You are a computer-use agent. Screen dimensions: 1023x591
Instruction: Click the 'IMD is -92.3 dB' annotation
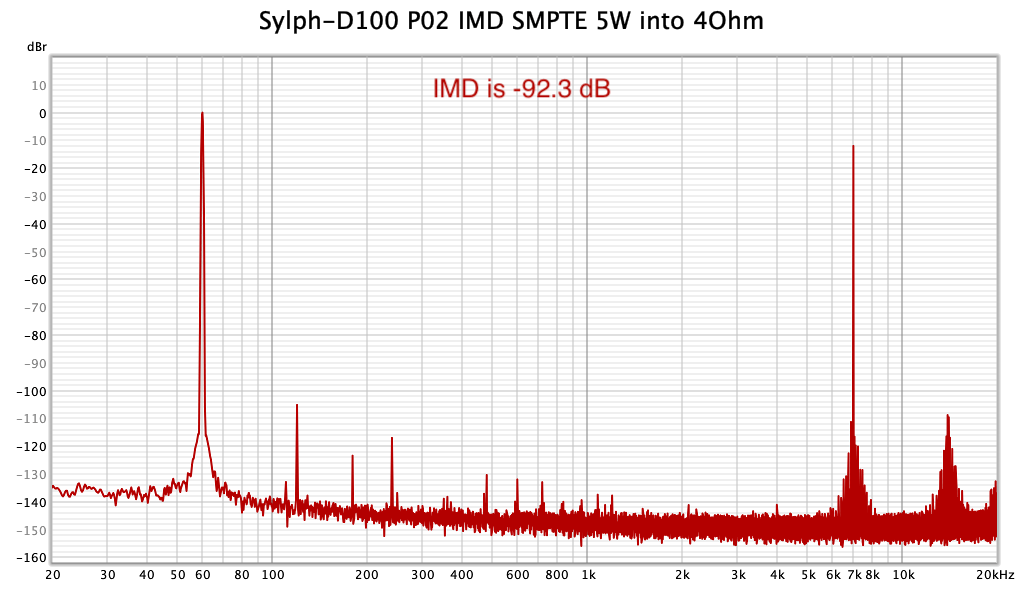(x=521, y=89)
